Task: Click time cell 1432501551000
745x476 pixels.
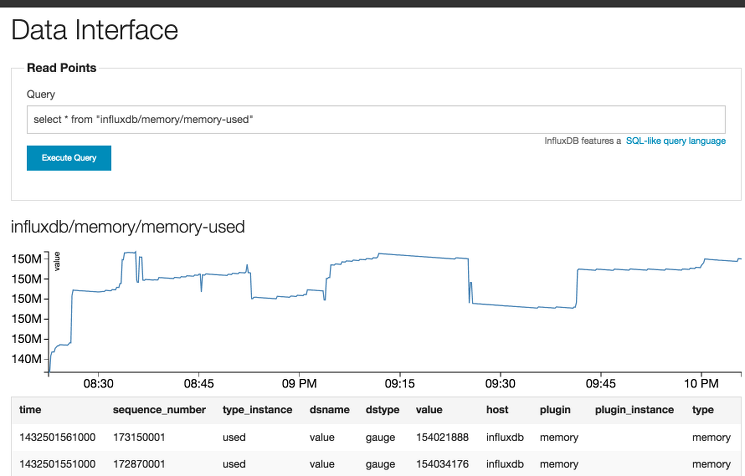Action: tap(57, 464)
